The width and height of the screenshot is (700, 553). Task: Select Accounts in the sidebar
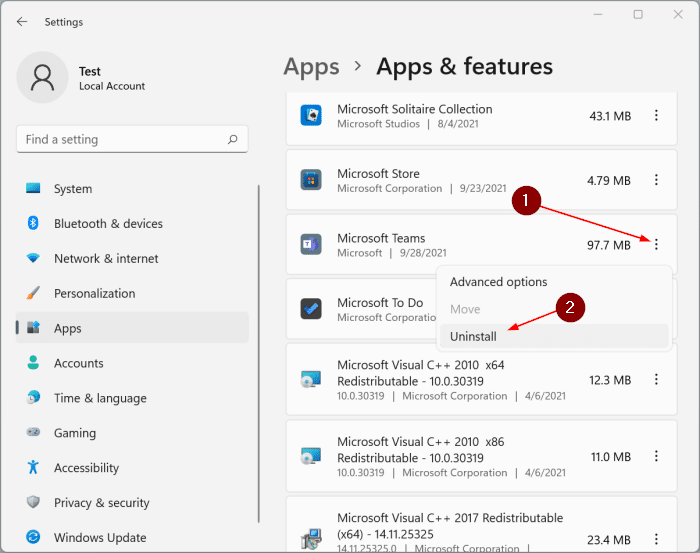132,363
